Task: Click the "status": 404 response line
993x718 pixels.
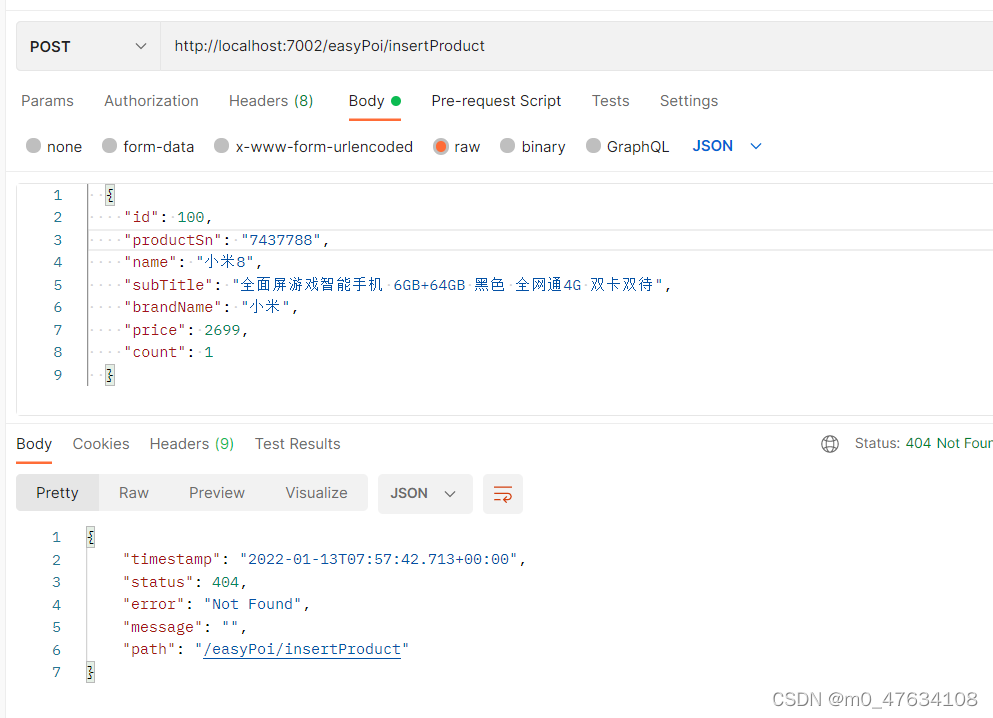Action: click(x=184, y=582)
